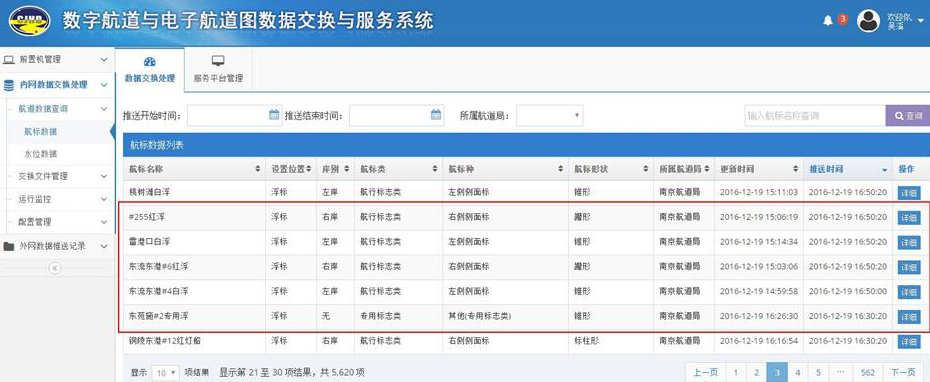Click the folder icon beside 外网数据推送记录

[x=9, y=246]
